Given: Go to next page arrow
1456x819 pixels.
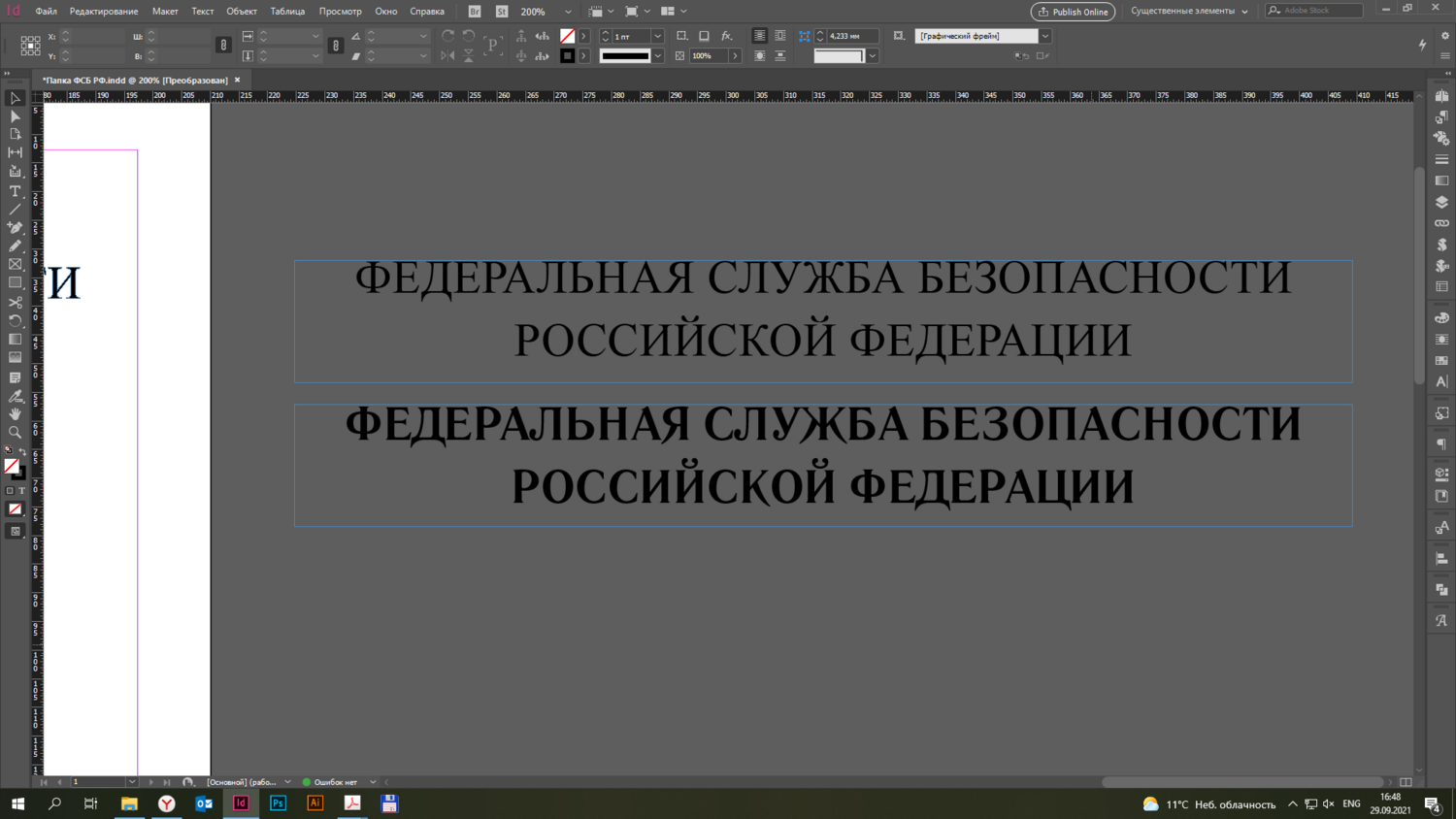Looking at the screenshot, I should tap(150, 782).
